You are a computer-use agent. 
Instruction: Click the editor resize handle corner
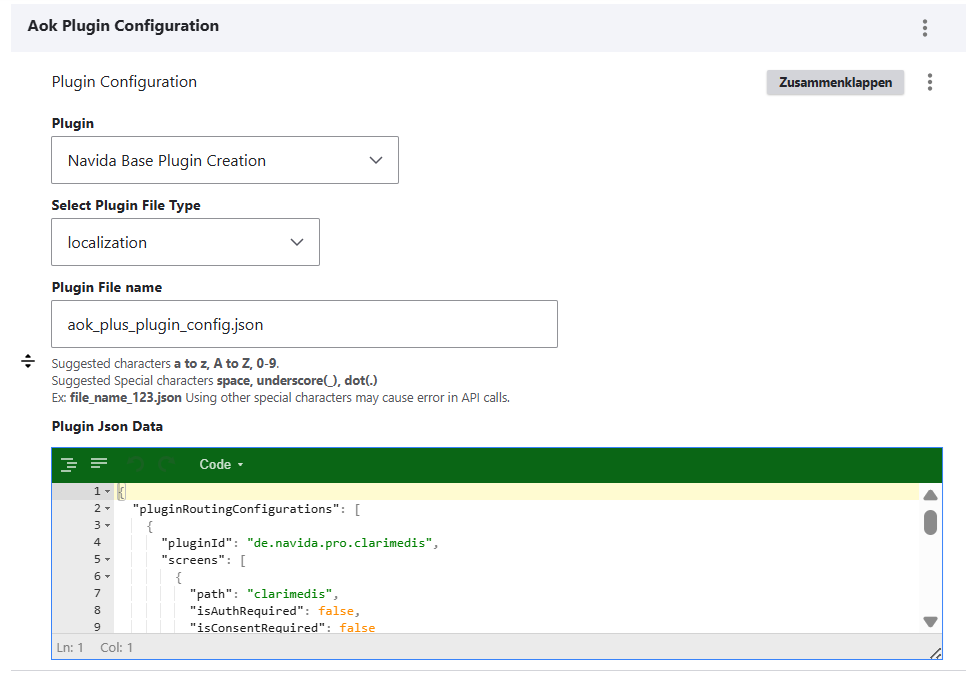click(935, 652)
